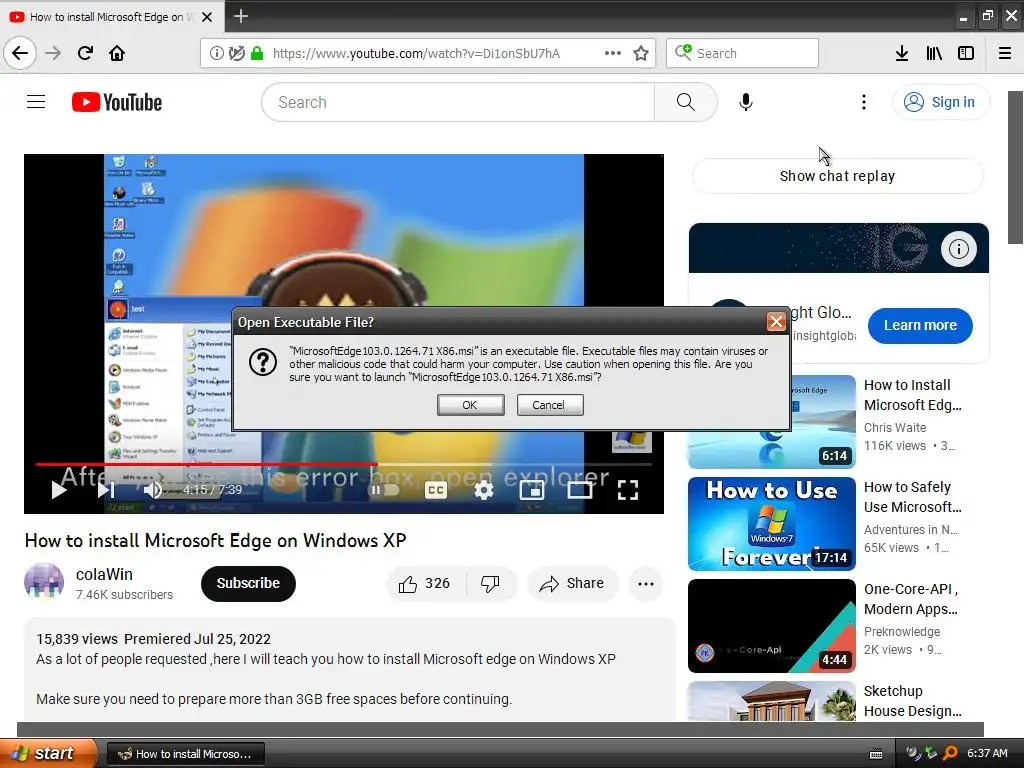1024x768 pixels.
Task: Show chat replay
Action: pos(837,176)
